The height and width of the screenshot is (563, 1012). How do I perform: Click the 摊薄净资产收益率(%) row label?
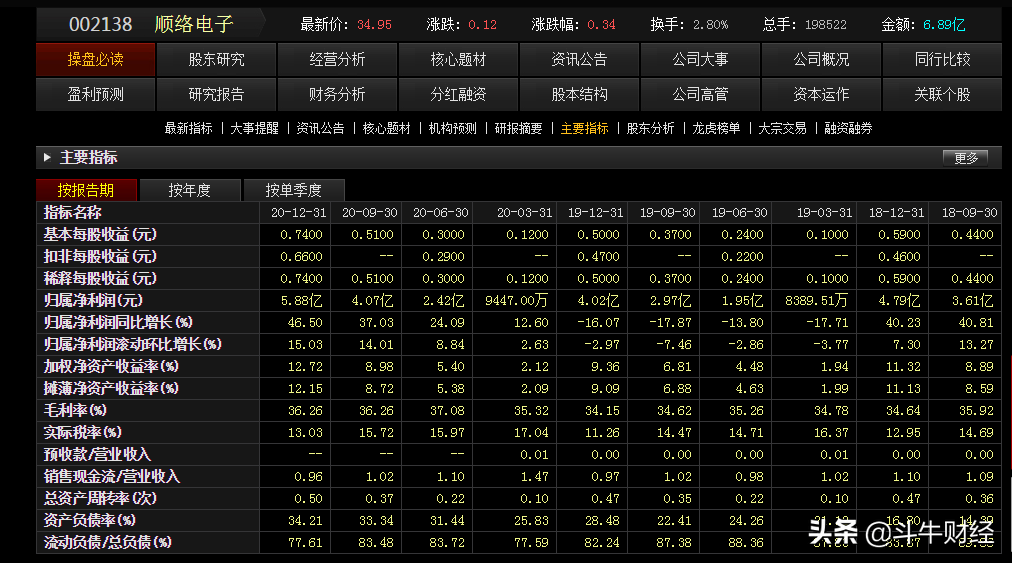(111, 388)
